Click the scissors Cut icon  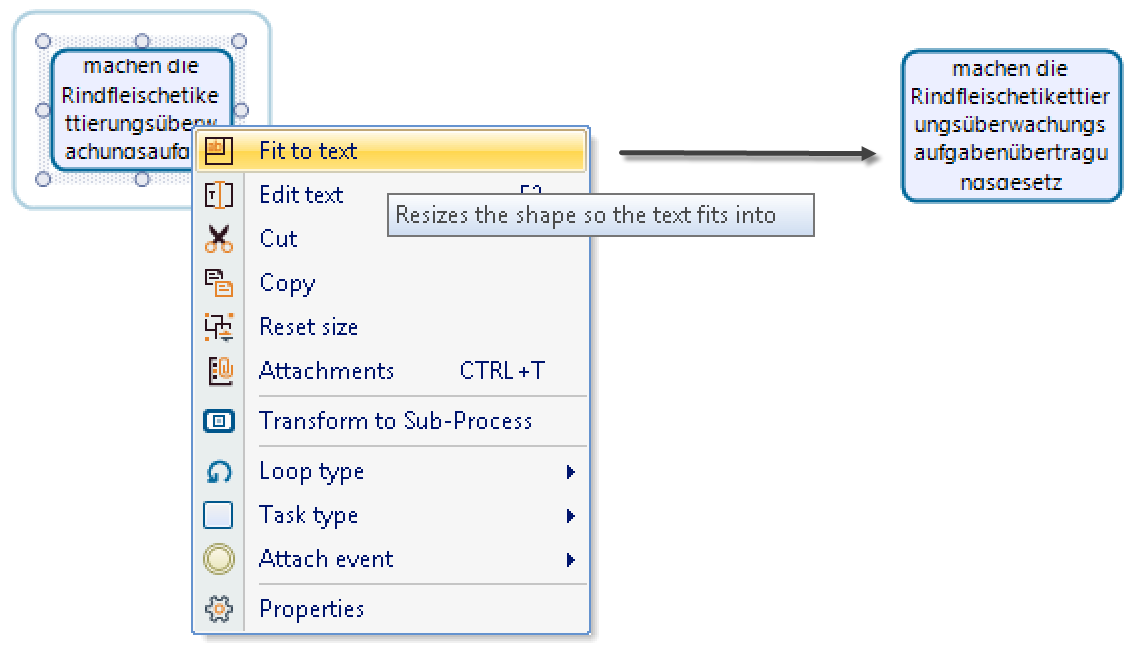(x=218, y=239)
